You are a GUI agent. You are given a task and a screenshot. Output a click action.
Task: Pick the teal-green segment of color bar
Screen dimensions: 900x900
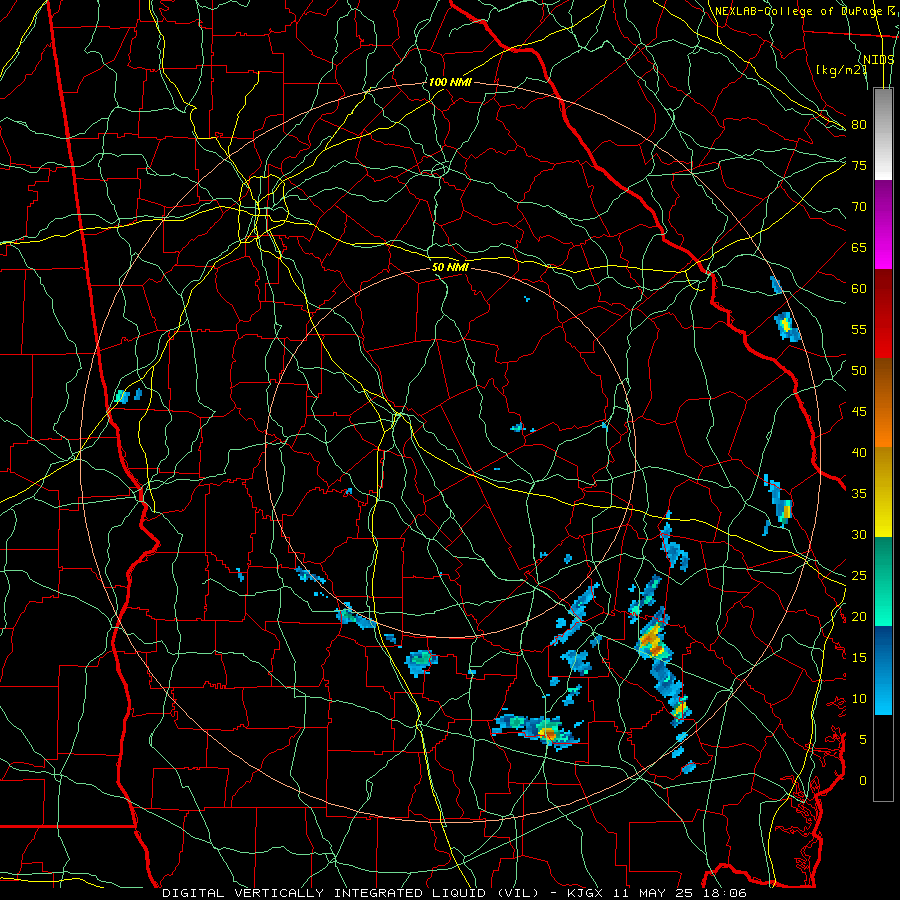(883, 581)
